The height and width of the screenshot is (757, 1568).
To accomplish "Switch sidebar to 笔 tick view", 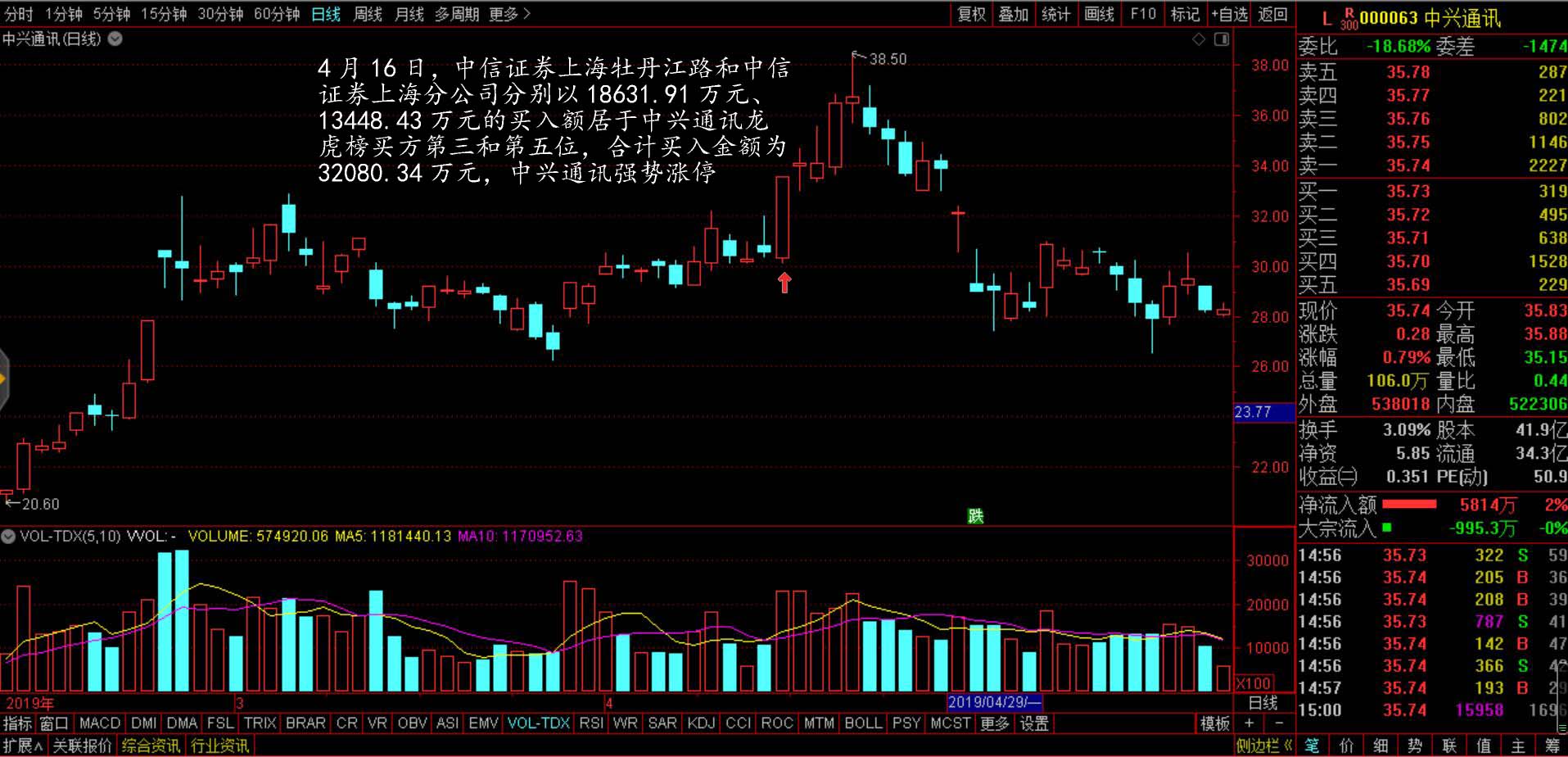I will click(x=1312, y=746).
